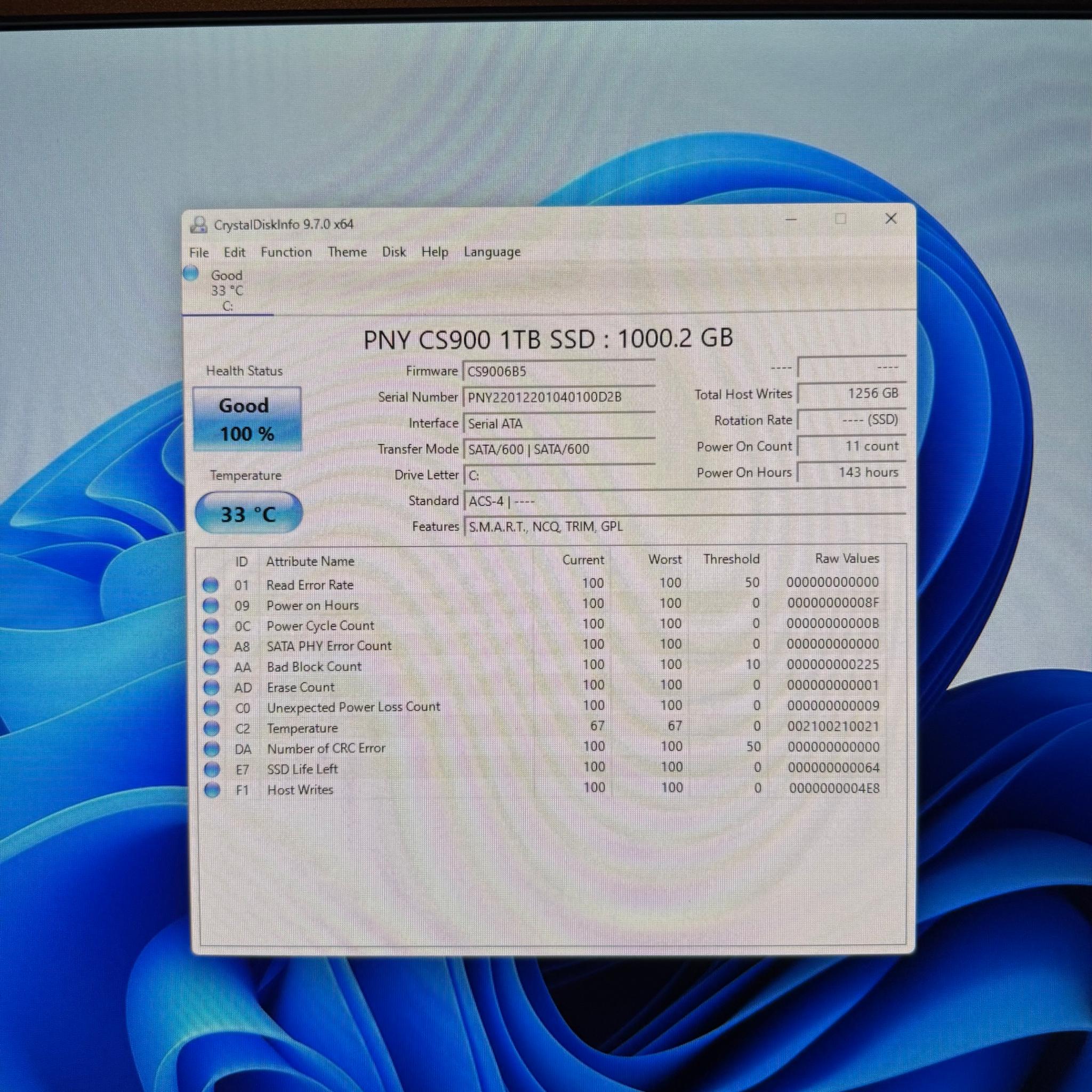Click the Worst column header
The height and width of the screenshot is (1092, 1092).
pos(665,559)
